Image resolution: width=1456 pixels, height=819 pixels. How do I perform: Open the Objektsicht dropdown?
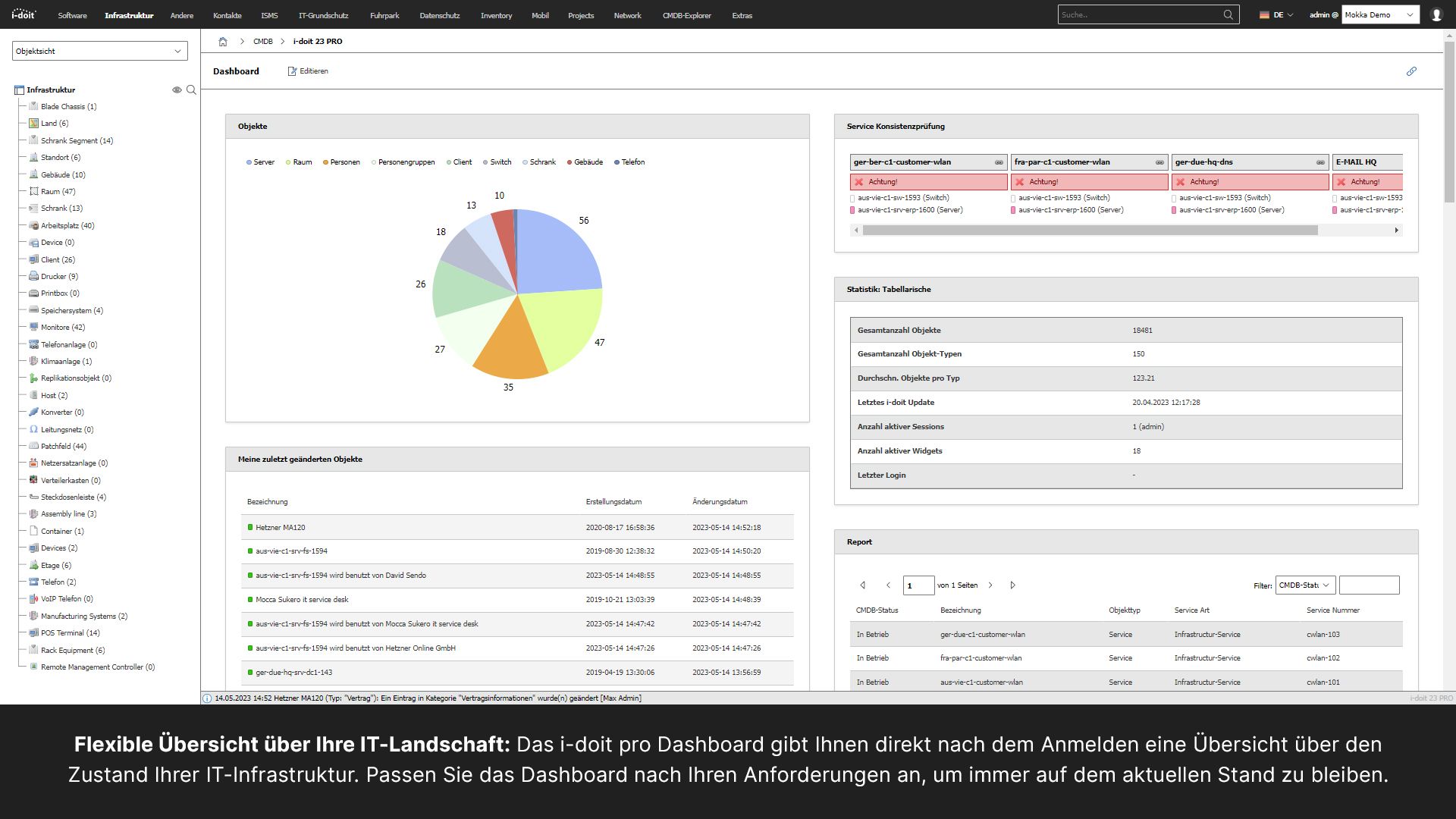click(99, 51)
